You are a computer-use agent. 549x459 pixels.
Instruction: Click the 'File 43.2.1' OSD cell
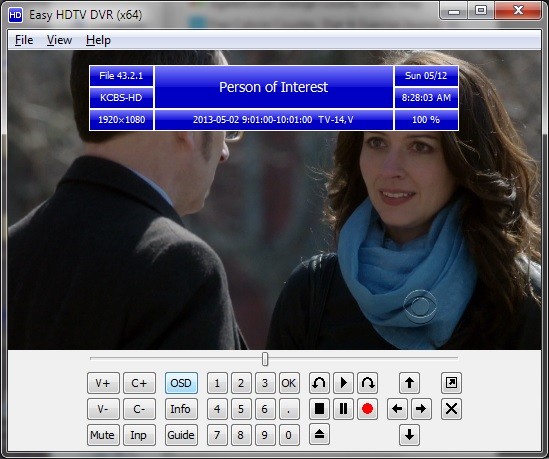tap(121, 76)
